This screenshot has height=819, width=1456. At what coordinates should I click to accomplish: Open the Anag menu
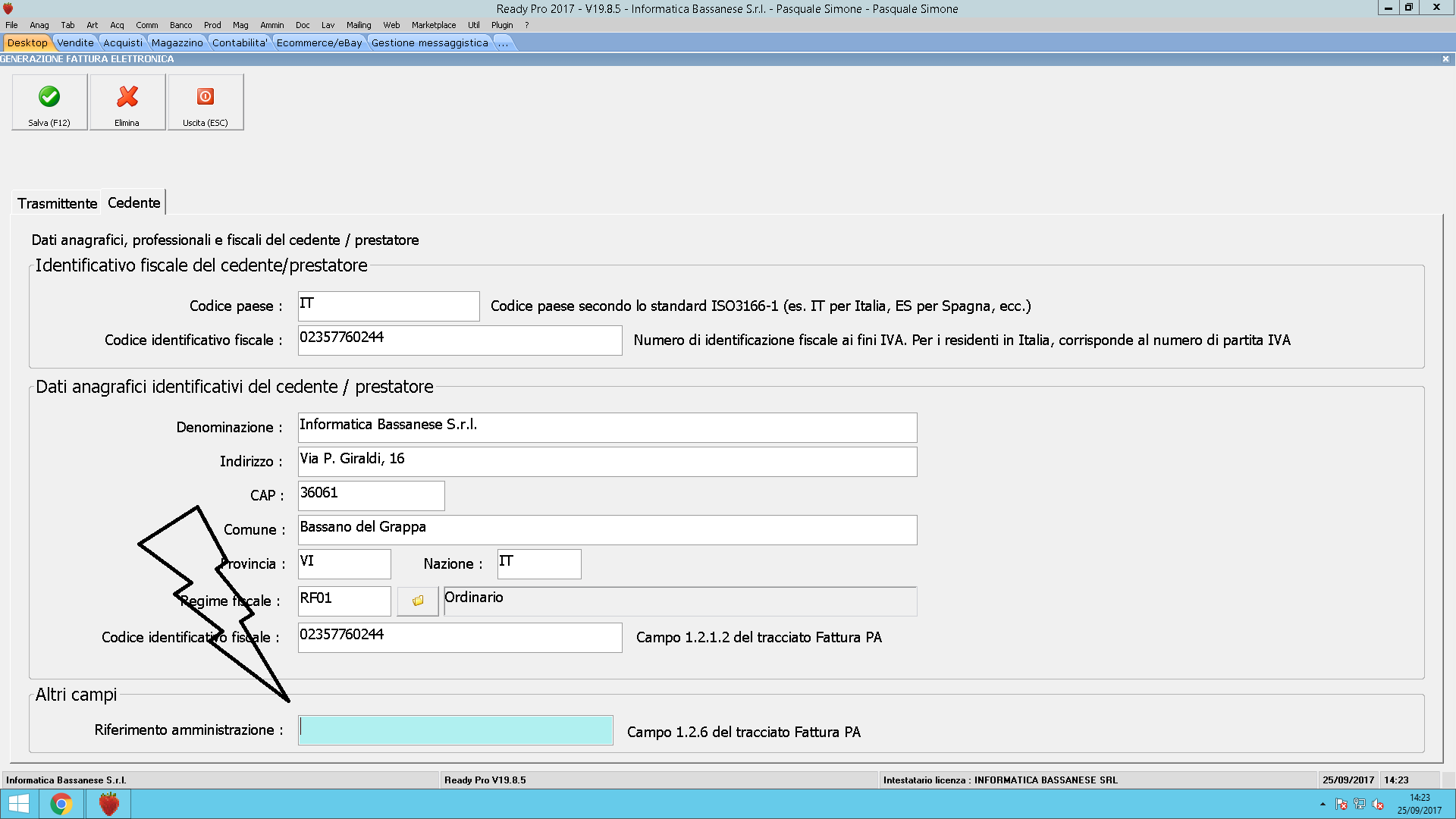[x=39, y=25]
